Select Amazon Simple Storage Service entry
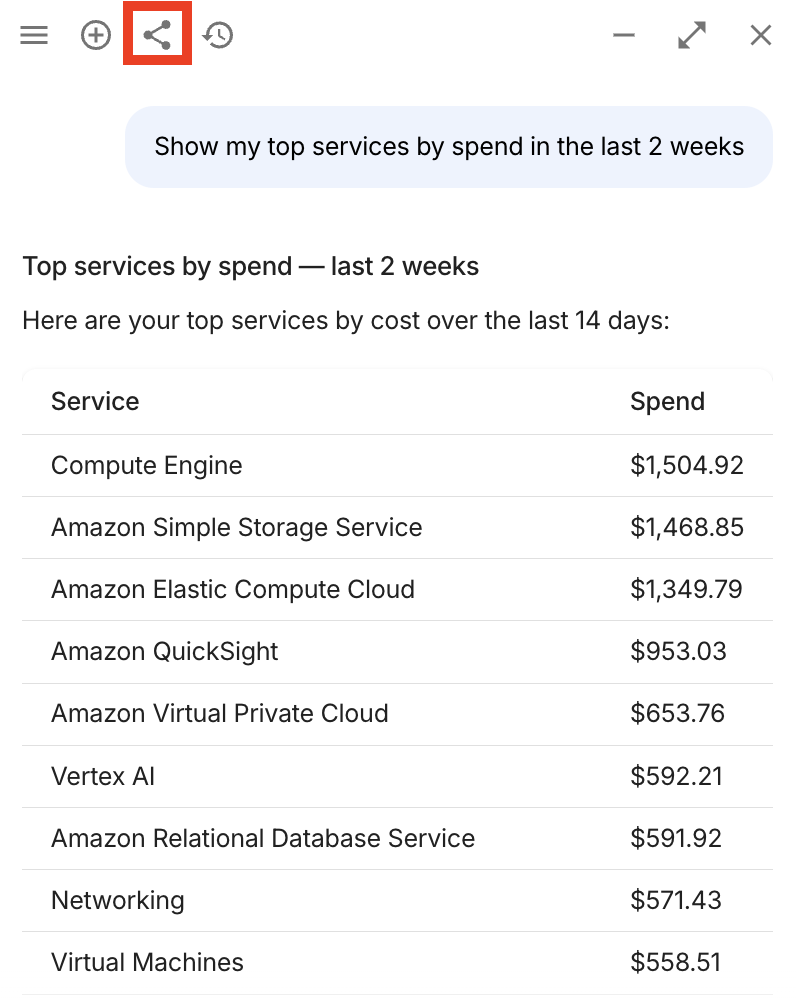Viewport: 796px width, 1005px height. coord(237,528)
